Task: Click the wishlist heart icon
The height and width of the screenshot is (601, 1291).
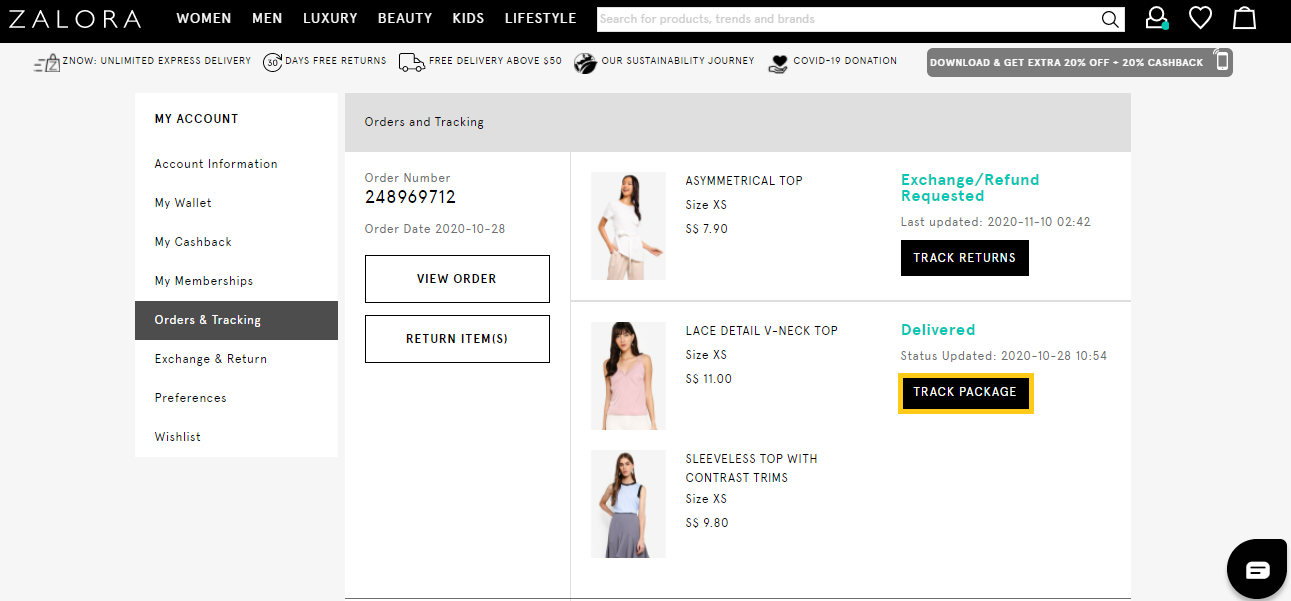Action: [1200, 17]
